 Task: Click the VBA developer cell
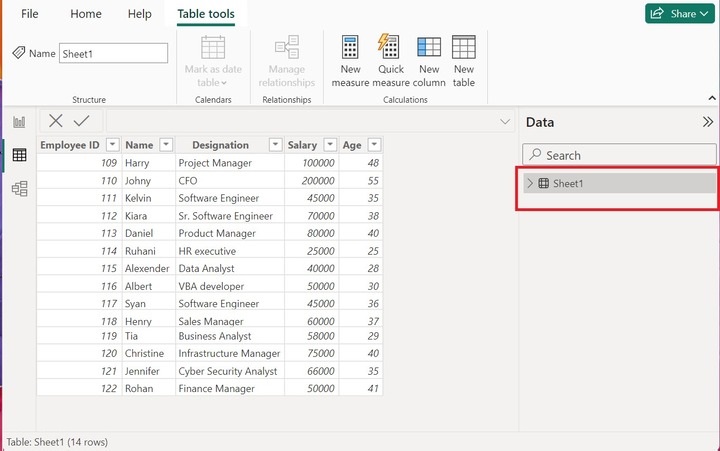(x=230, y=286)
